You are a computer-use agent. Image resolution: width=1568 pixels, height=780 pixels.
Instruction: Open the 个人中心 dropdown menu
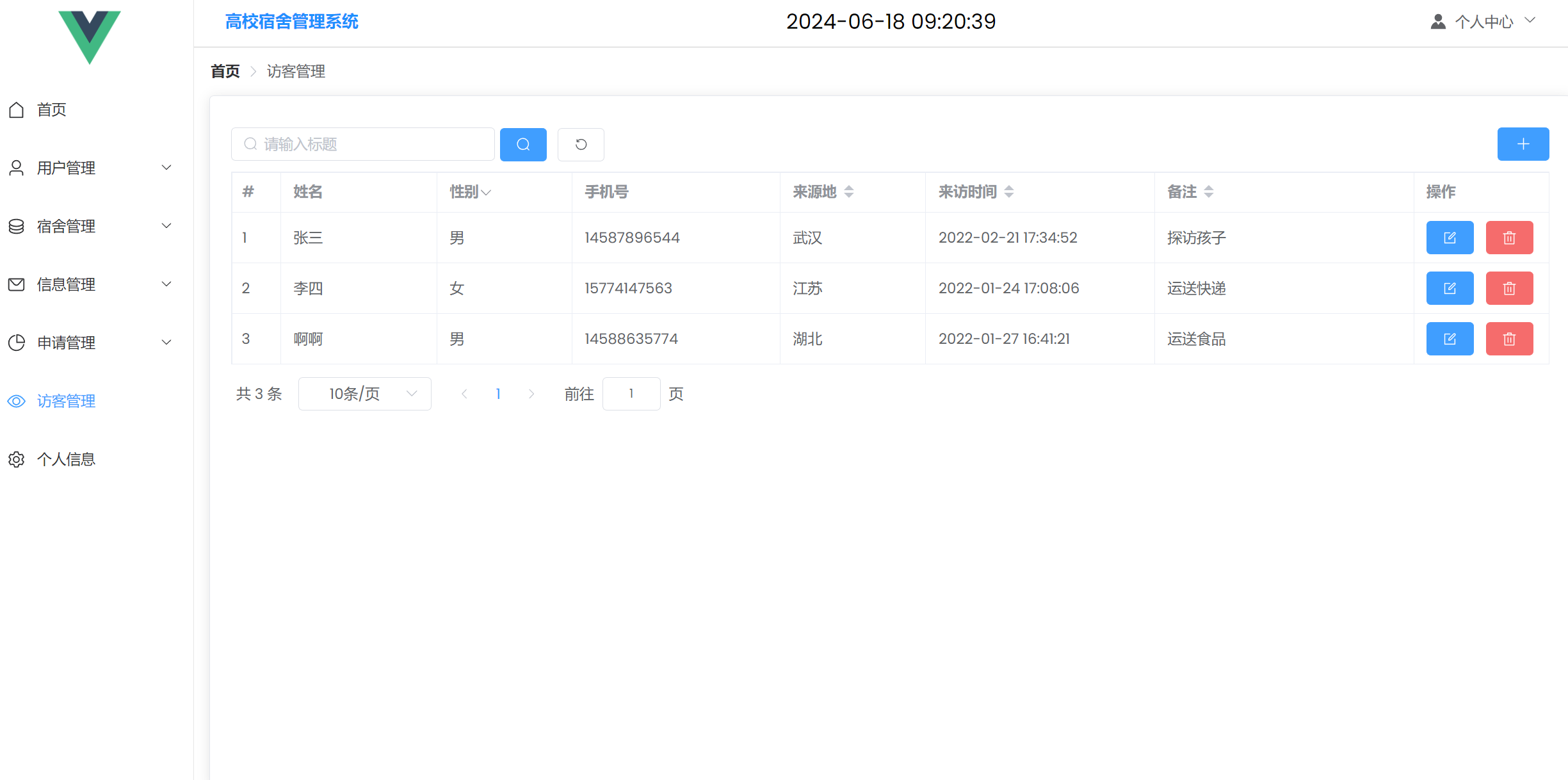pyautogui.click(x=1486, y=21)
